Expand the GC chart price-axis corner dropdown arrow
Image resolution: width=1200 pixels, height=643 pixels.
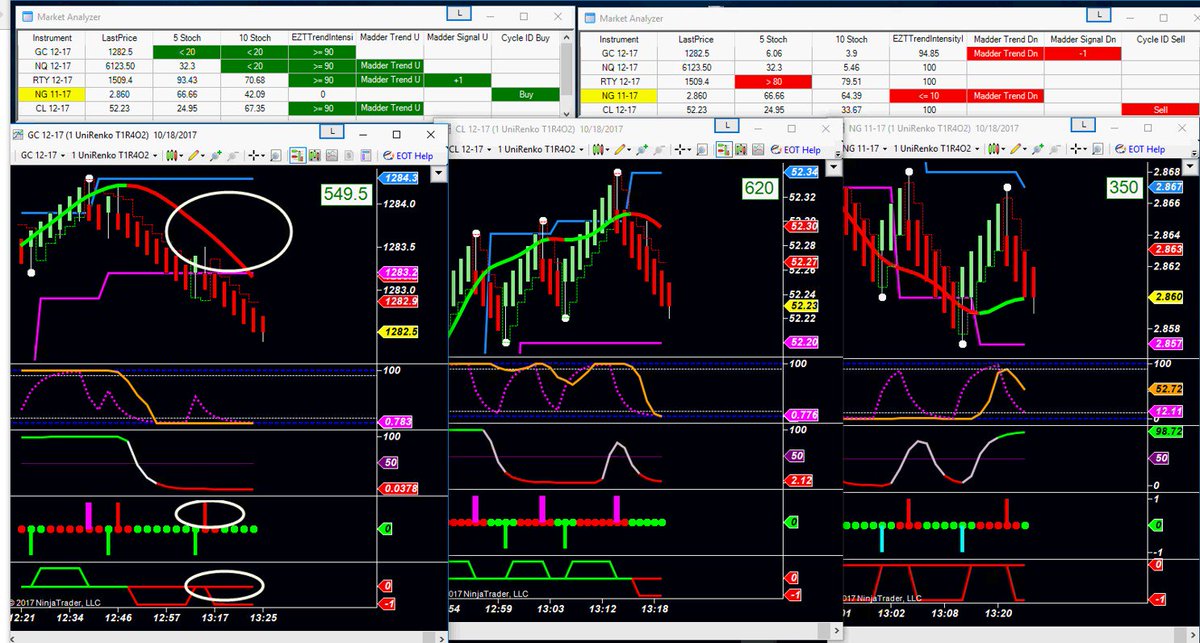pyautogui.click(x=438, y=173)
